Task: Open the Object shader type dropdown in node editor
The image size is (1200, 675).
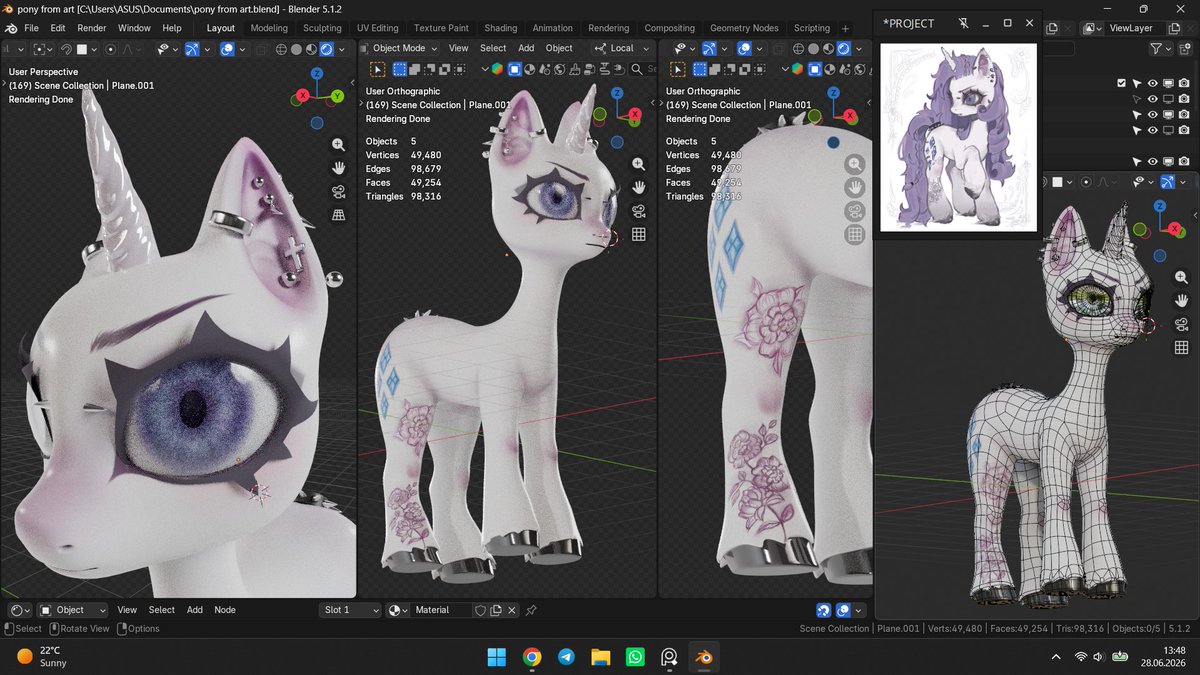Action: (x=71, y=610)
